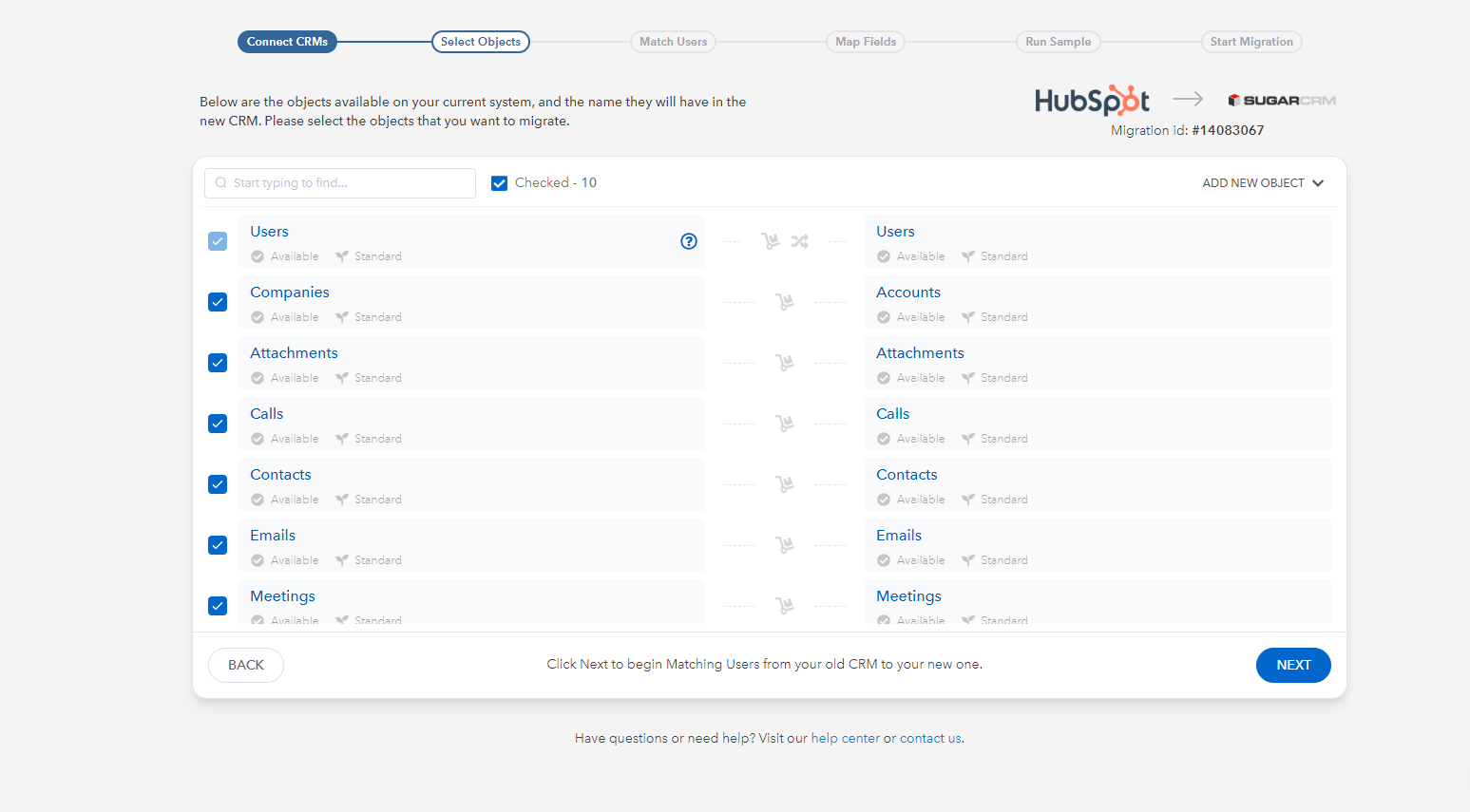Uncheck the Calls object checkbox
Viewport: 1470px width, 812px height.
(218, 423)
